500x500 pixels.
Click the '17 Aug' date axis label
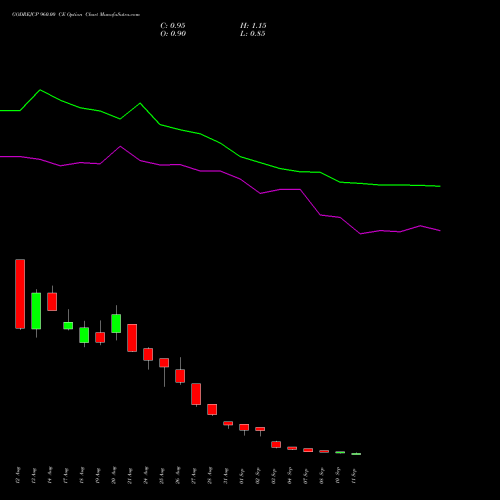(66, 475)
